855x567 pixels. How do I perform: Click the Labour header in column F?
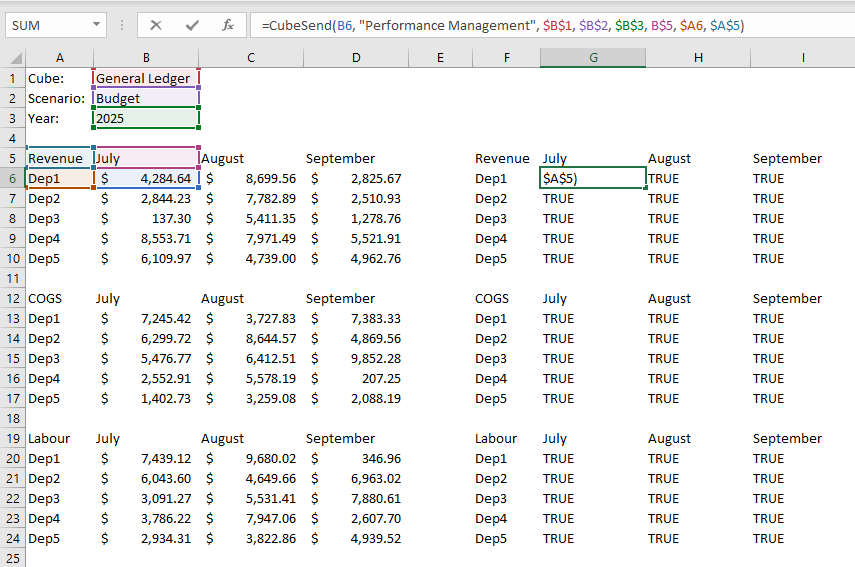[496, 438]
